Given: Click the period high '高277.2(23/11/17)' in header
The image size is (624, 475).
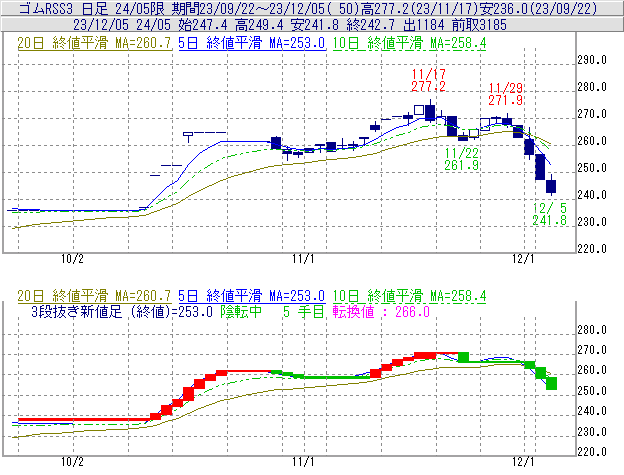Looking at the screenshot, I should point(419,8).
